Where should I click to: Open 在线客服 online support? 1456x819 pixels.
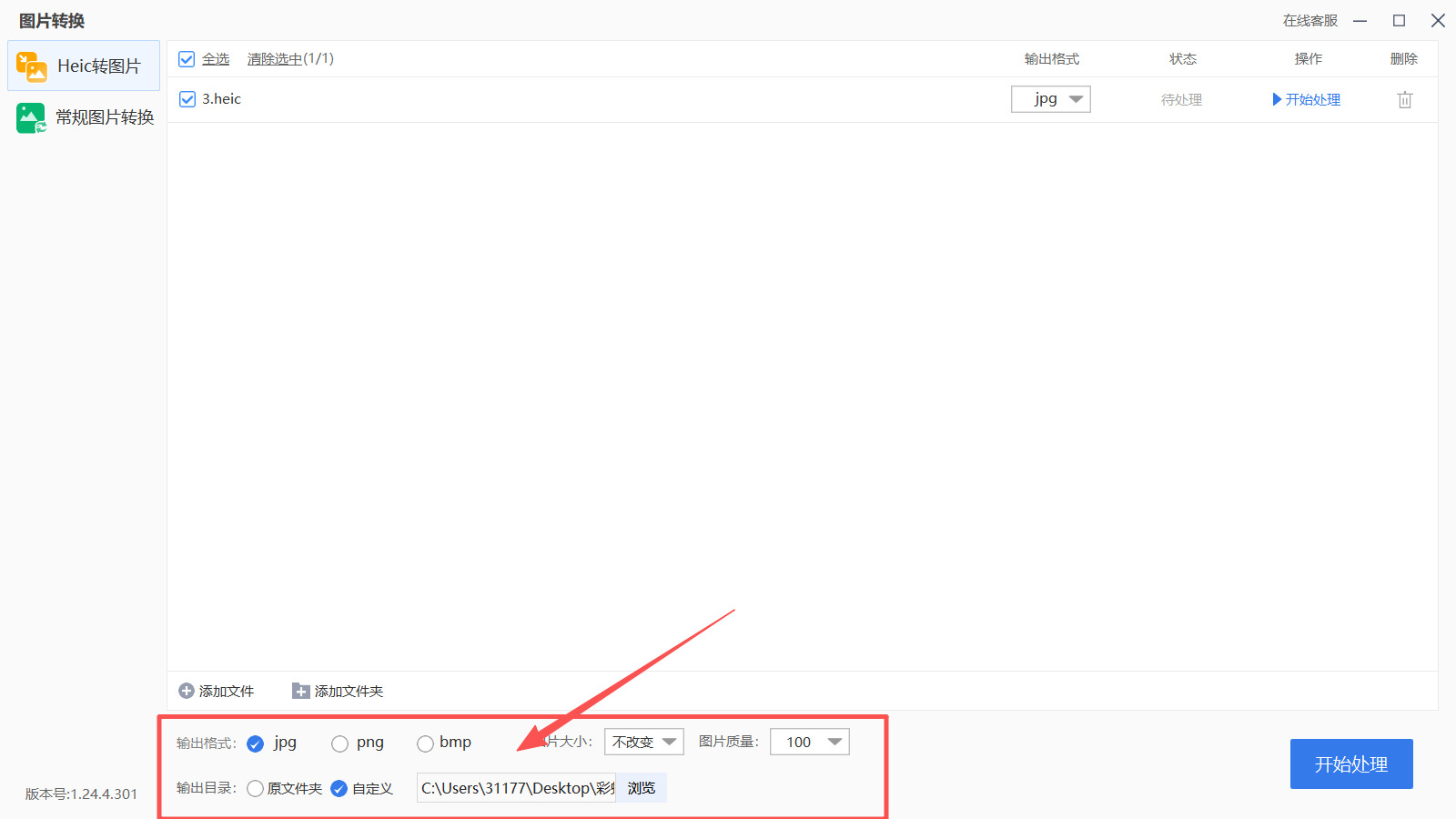click(1310, 21)
